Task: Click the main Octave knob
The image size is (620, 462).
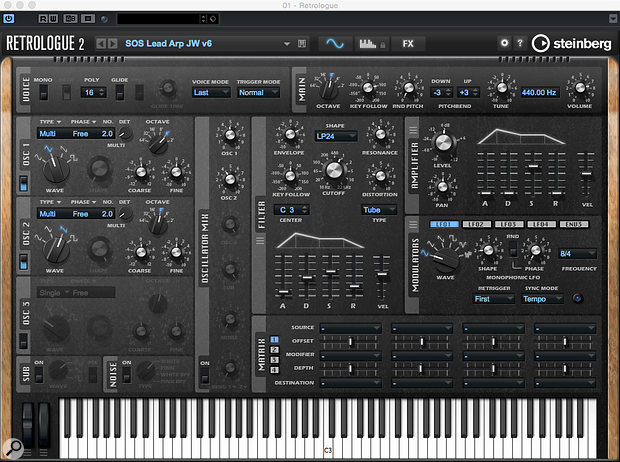Action: [328, 88]
